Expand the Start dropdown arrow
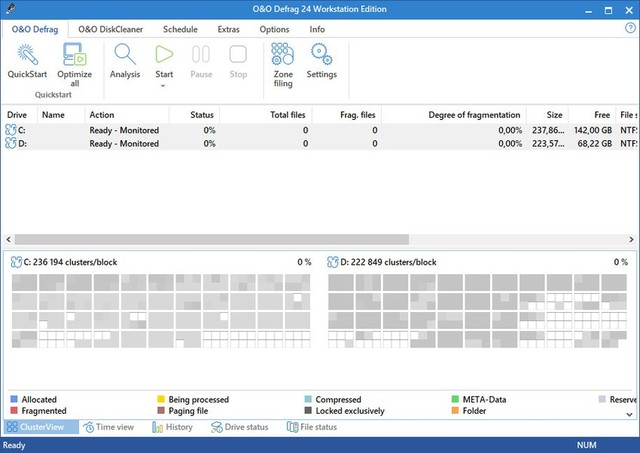The height and width of the screenshot is (453, 640). click(164, 86)
